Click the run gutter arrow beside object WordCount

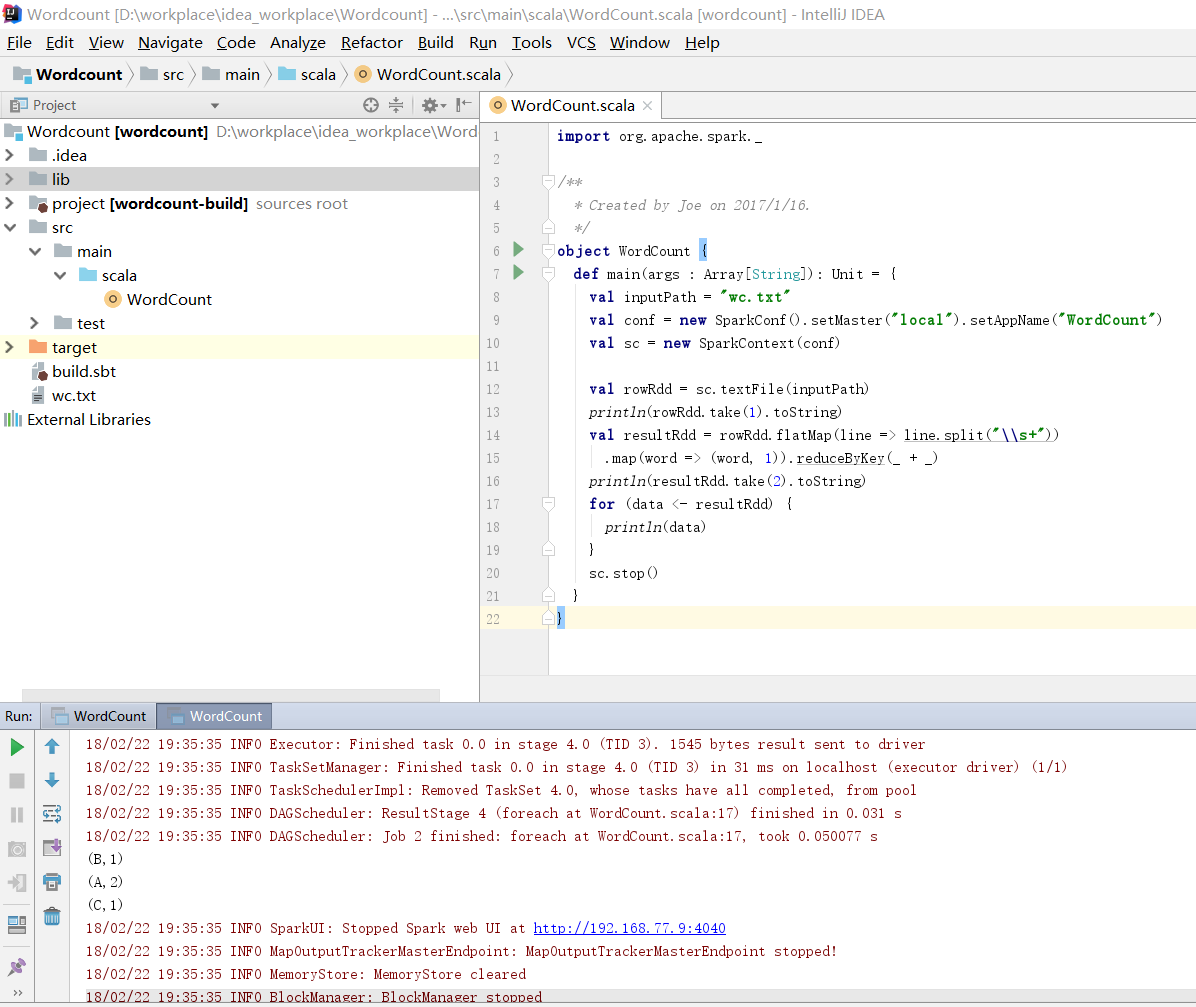click(519, 249)
